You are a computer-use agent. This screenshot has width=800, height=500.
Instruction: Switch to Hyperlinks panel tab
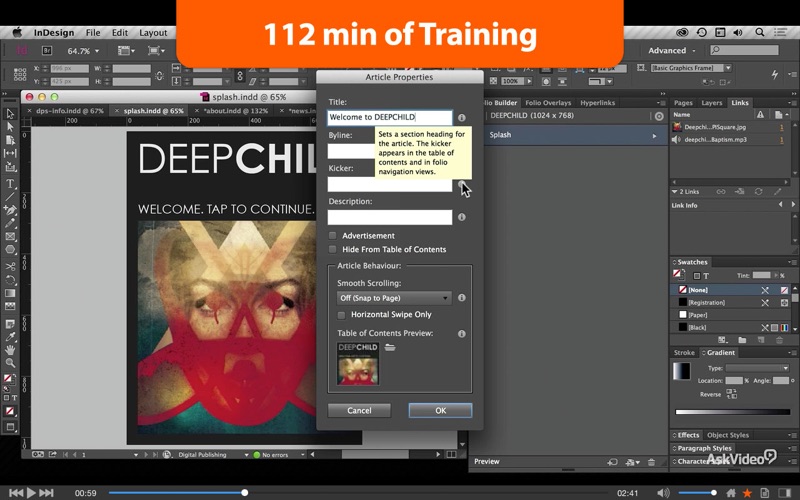[597, 103]
